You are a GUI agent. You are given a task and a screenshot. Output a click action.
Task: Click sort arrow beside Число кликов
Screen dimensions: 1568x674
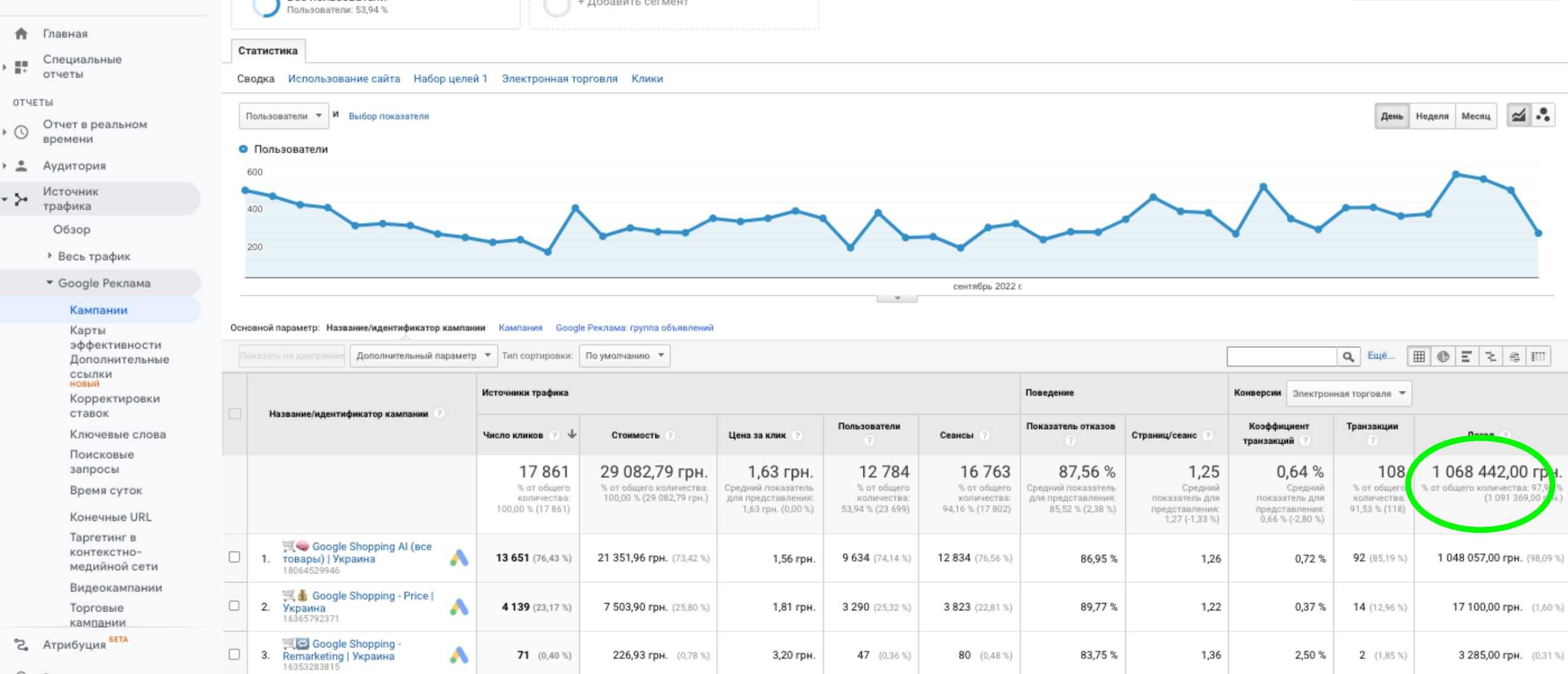pos(571,434)
